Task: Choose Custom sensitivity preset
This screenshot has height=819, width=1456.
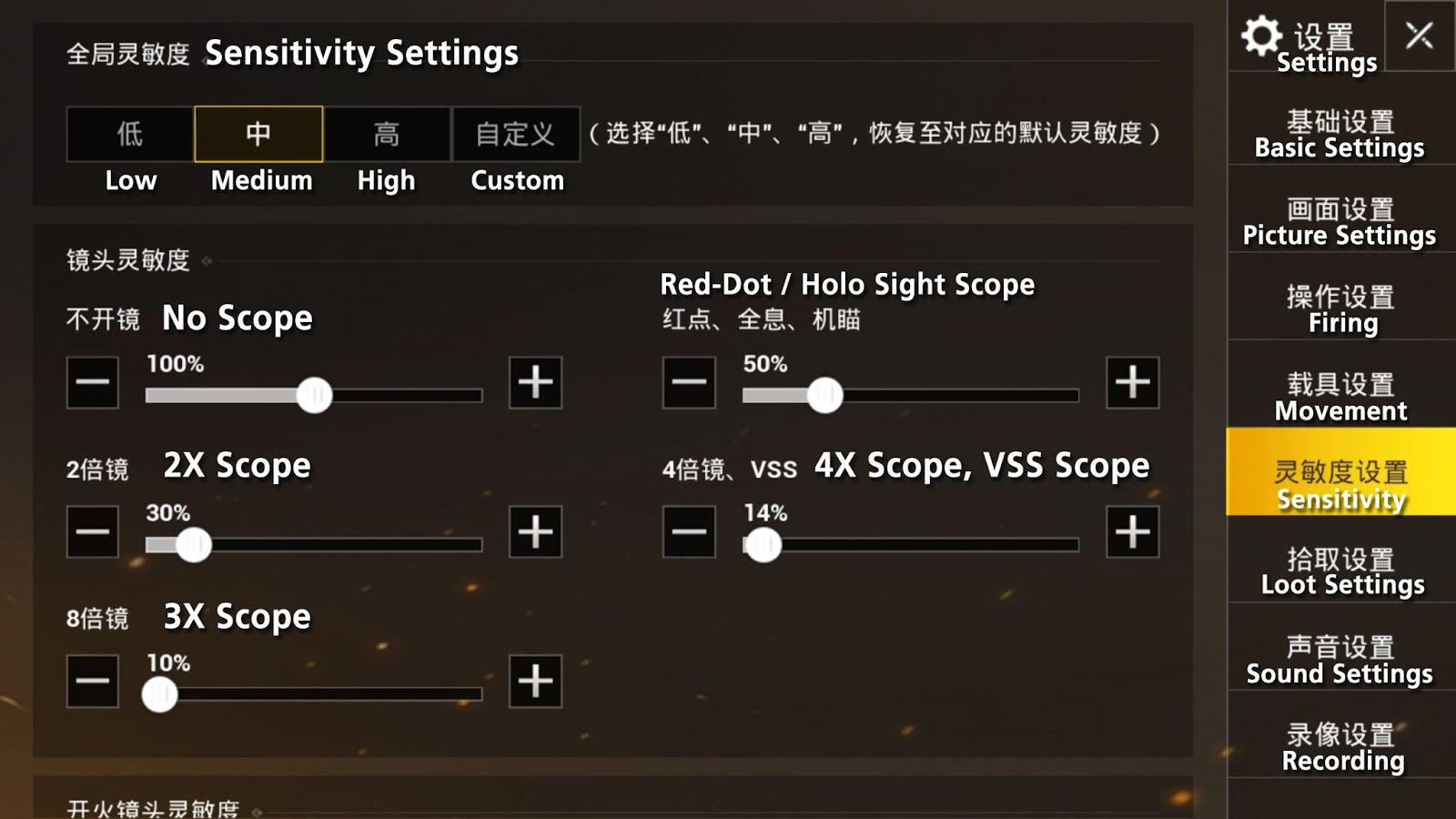Action: click(x=516, y=135)
